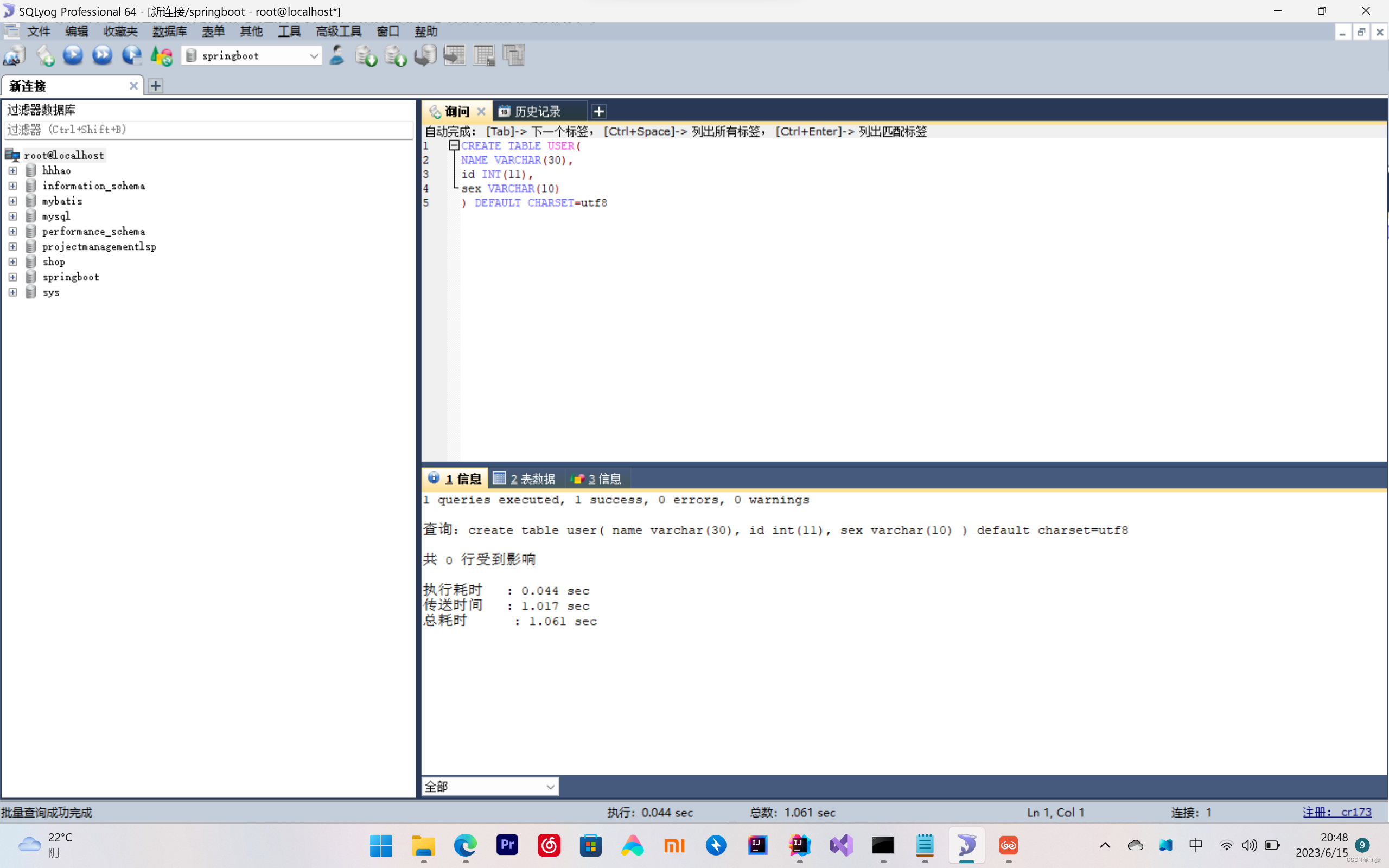Select the mybatis database in tree
1389x868 pixels.
62,201
